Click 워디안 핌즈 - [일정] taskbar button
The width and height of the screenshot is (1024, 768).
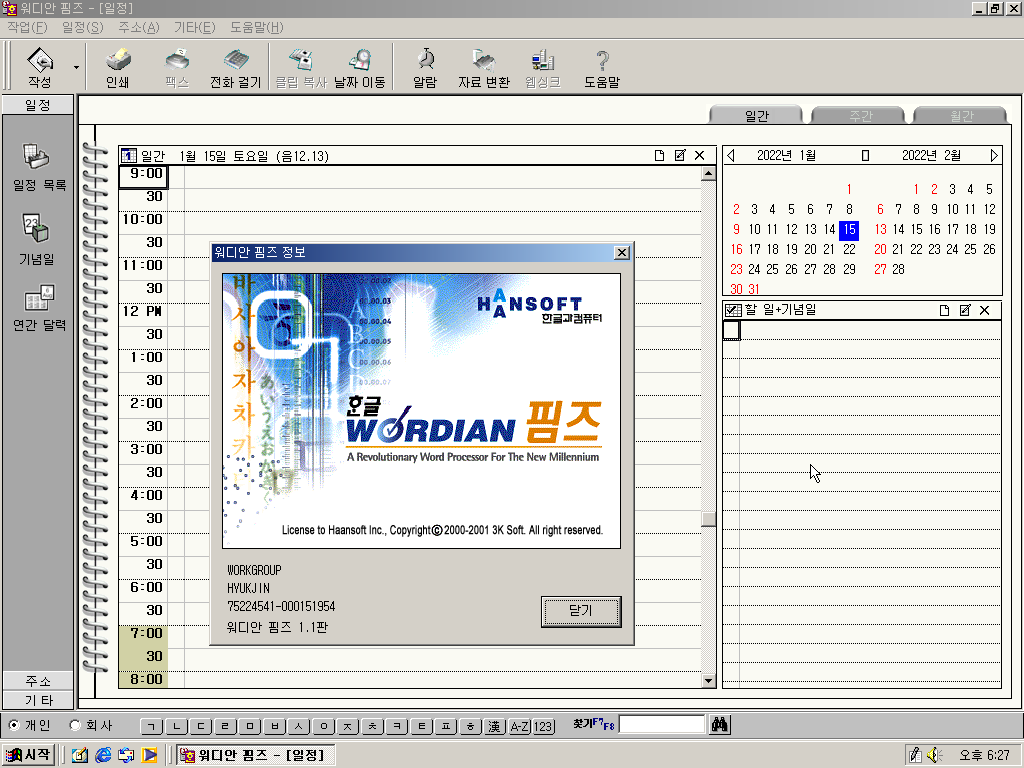[x=255, y=756]
